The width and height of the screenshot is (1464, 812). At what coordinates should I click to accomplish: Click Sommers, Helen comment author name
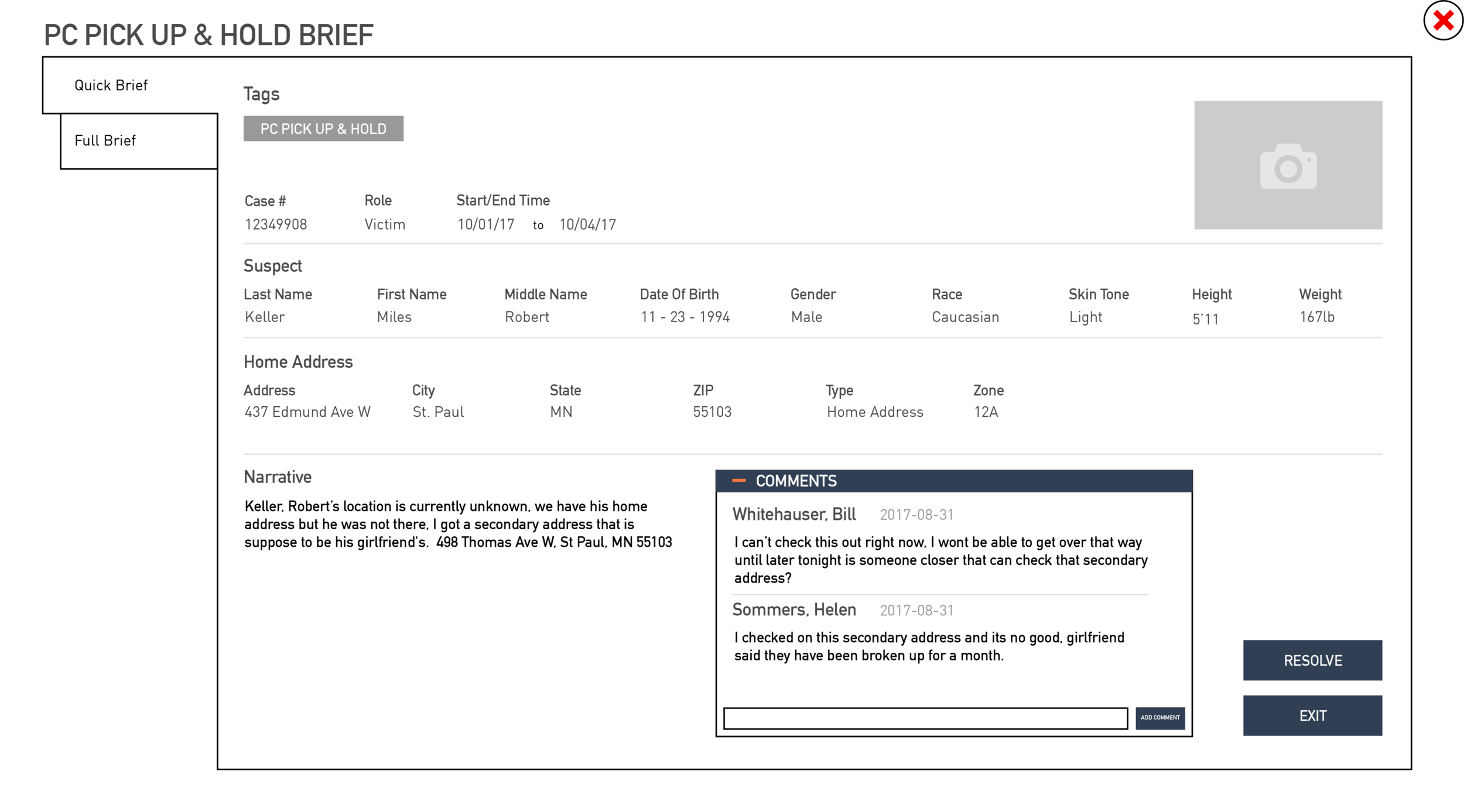(793, 610)
